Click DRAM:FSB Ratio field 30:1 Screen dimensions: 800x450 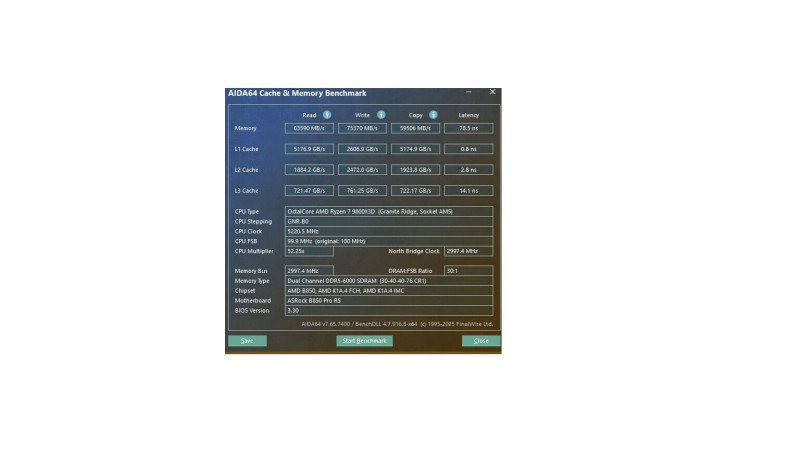click(x=468, y=271)
